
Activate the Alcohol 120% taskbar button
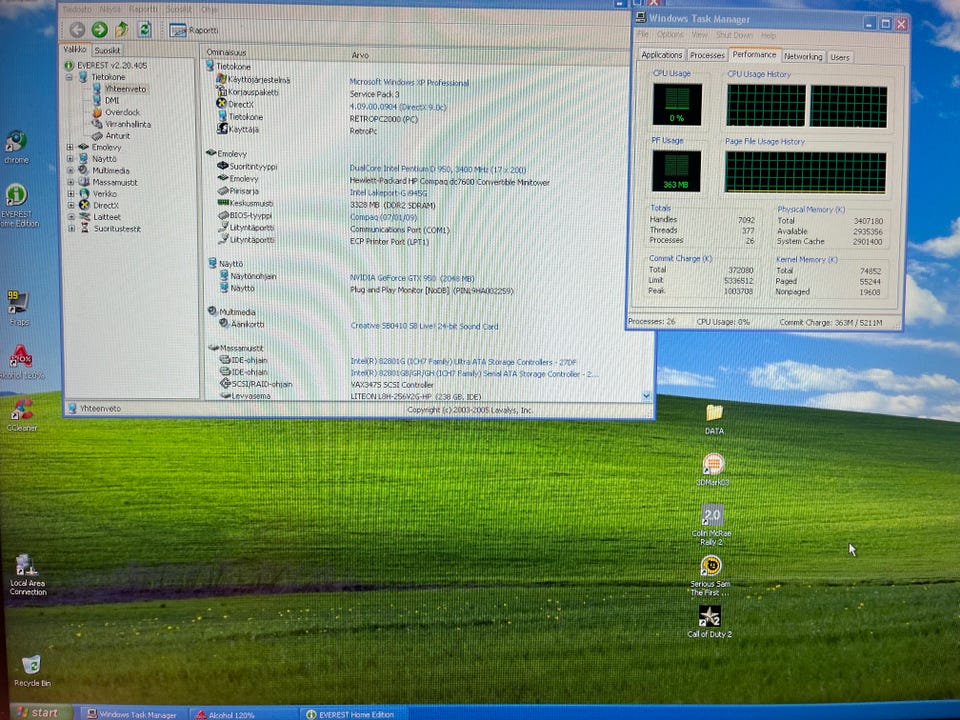coord(243,714)
